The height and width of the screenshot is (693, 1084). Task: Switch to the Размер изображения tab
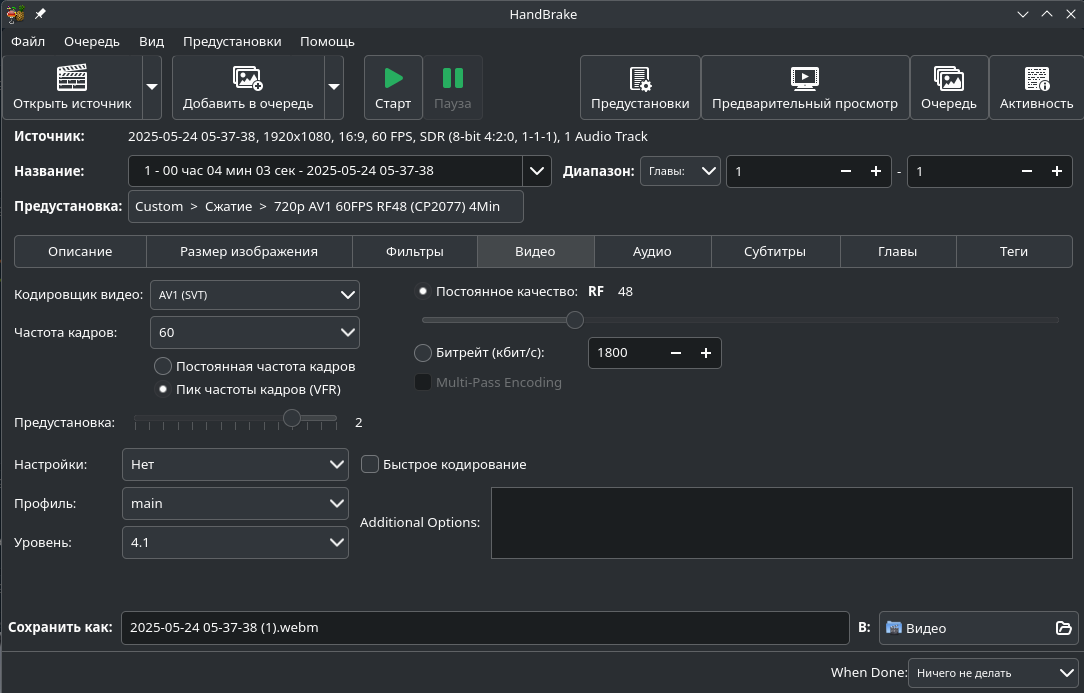(x=249, y=251)
